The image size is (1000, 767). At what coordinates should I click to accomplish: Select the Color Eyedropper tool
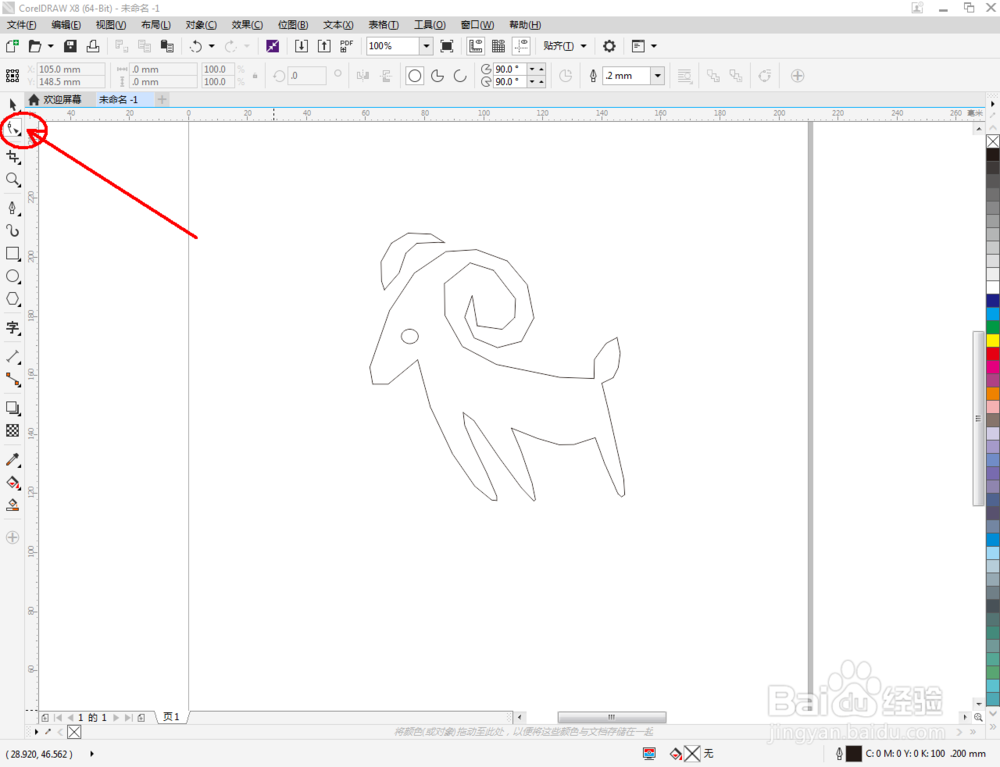coord(13,459)
